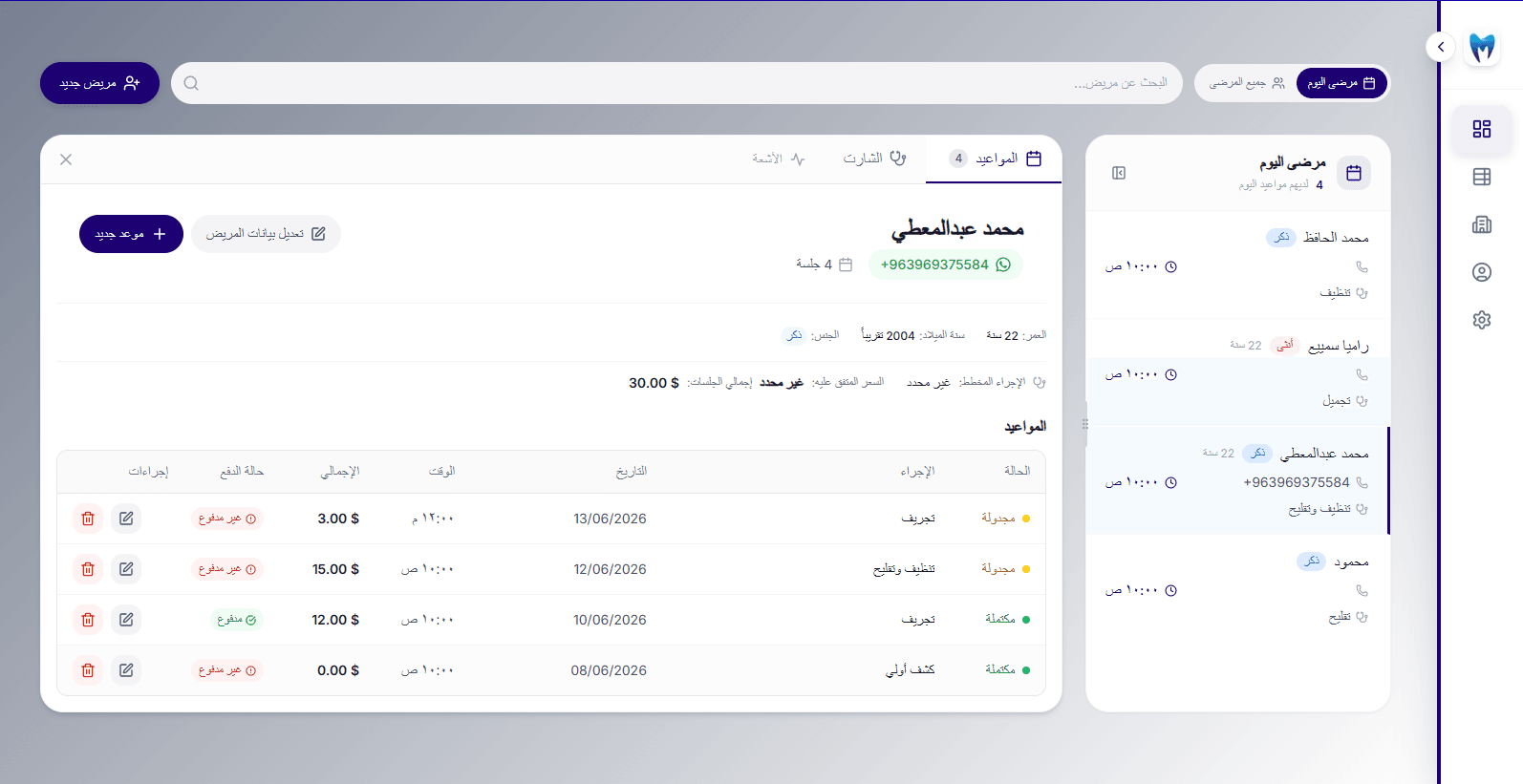
Task: Open the الشارت tab
Action: pyautogui.click(x=874, y=159)
